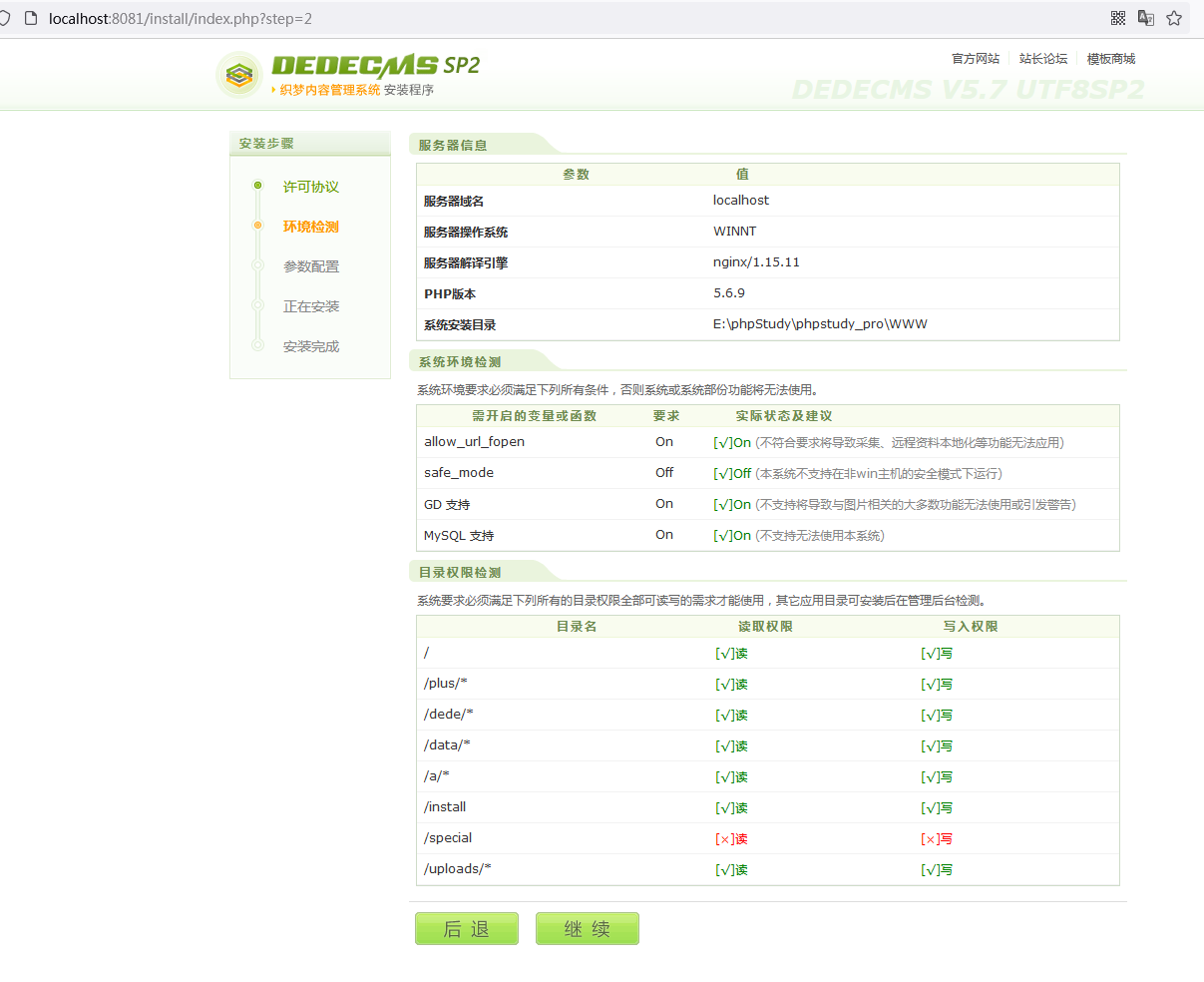Click the 系统安装目录 parameter label

[x=460, y=324]
